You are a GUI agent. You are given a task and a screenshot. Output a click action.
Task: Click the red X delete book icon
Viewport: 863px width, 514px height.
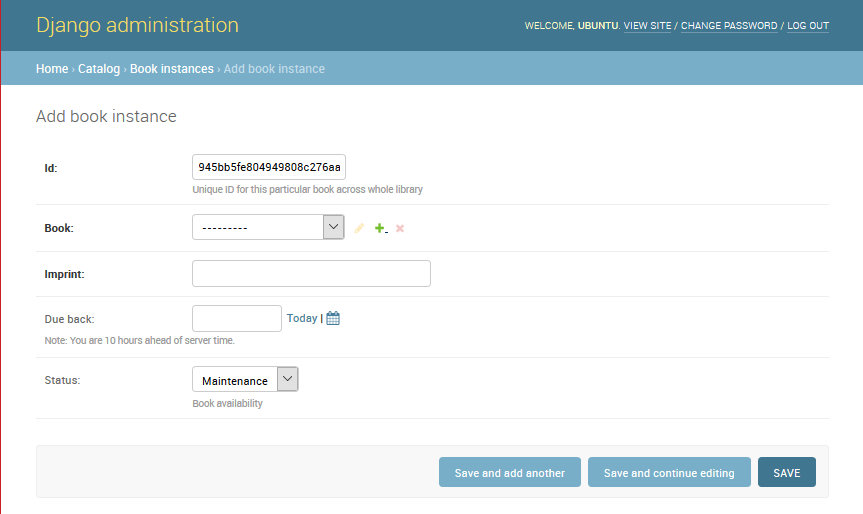click(400, 228)
